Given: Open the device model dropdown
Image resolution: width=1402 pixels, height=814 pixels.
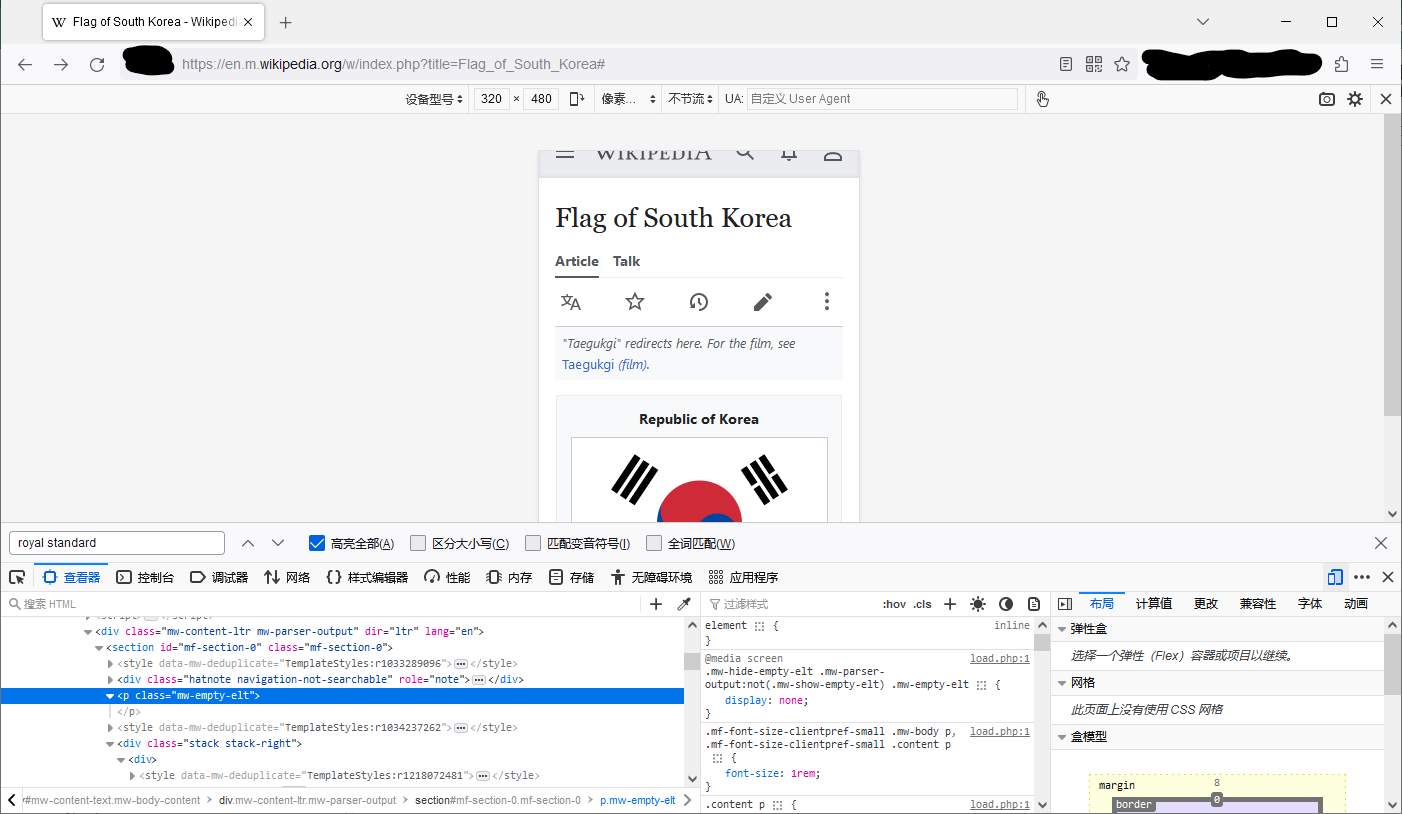Looking at the screenshot, I should pos(434,99).
